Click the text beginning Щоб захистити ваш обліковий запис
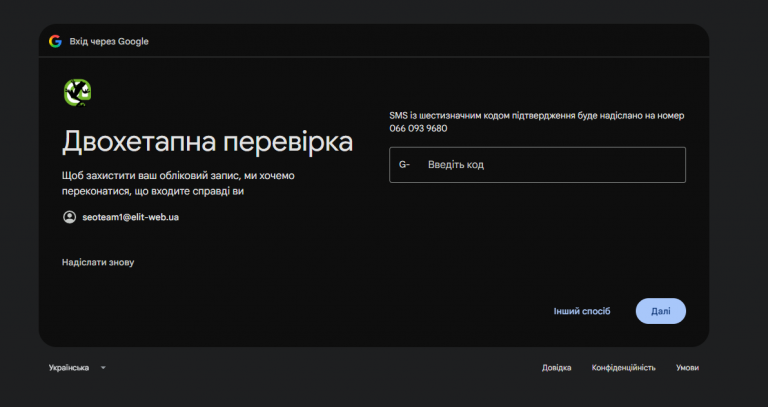 (178, 183)
